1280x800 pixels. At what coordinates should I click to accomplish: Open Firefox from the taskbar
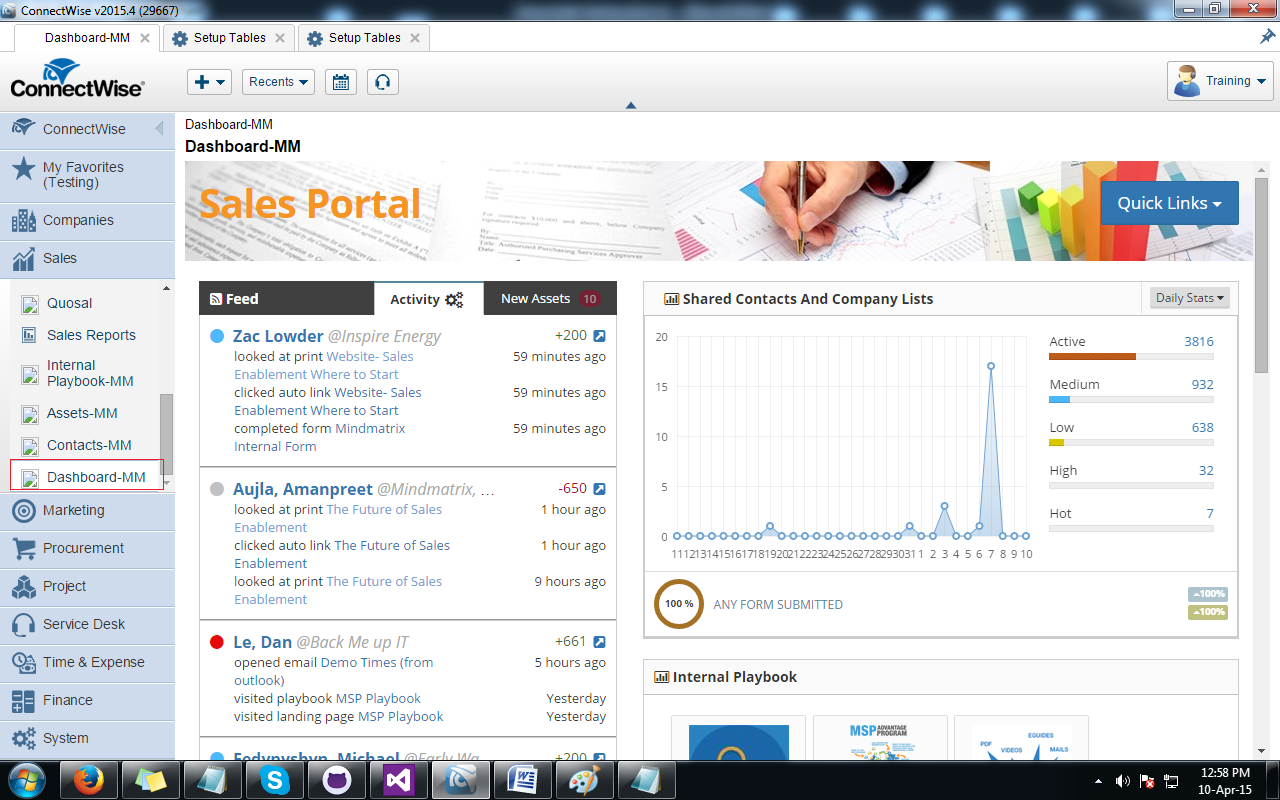click(88, 779)
